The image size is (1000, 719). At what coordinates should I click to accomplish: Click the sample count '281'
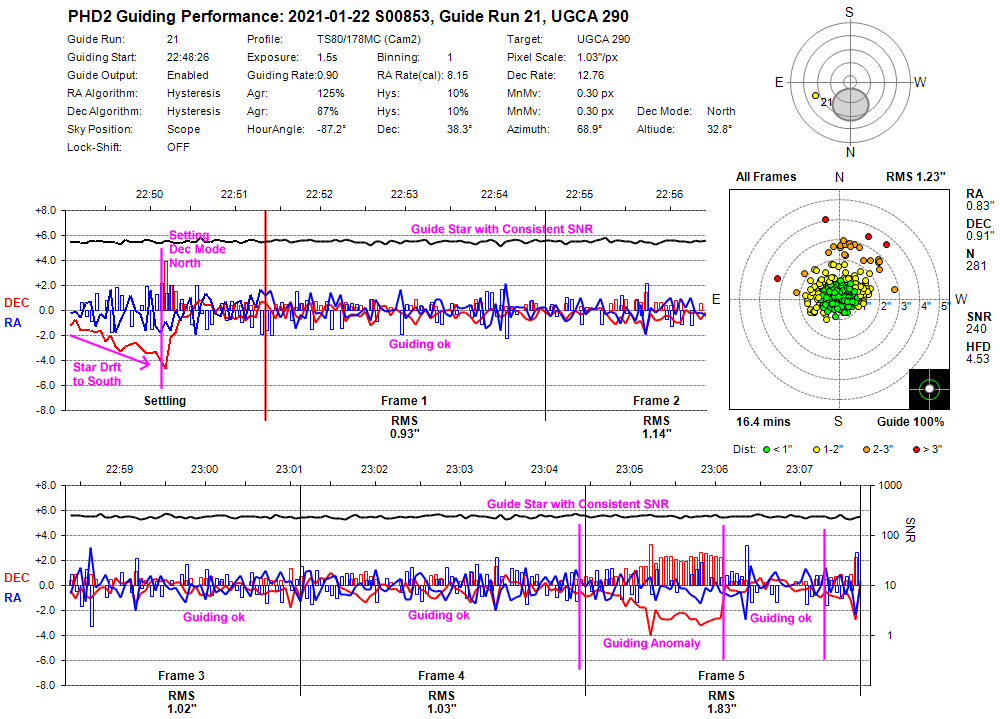coord(976,265)
